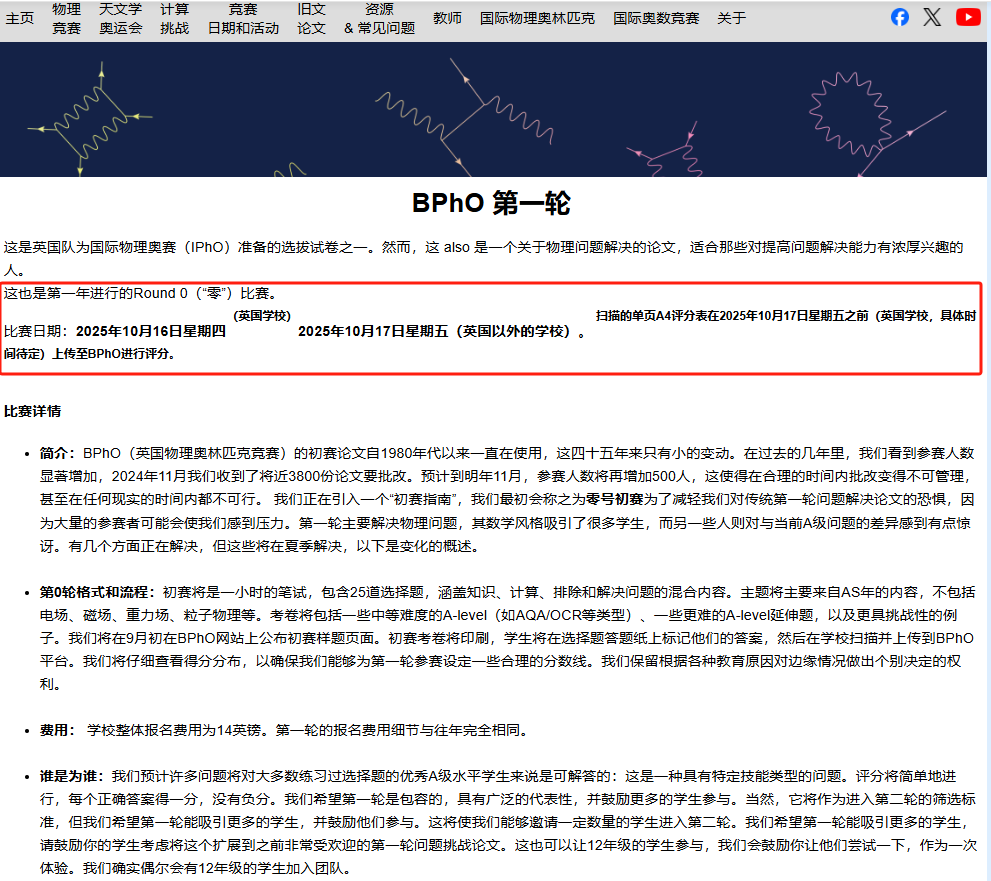991x881 pixels.
Task: Open the 物理竞赛 menu item
Action: click(x=66, y=18)
